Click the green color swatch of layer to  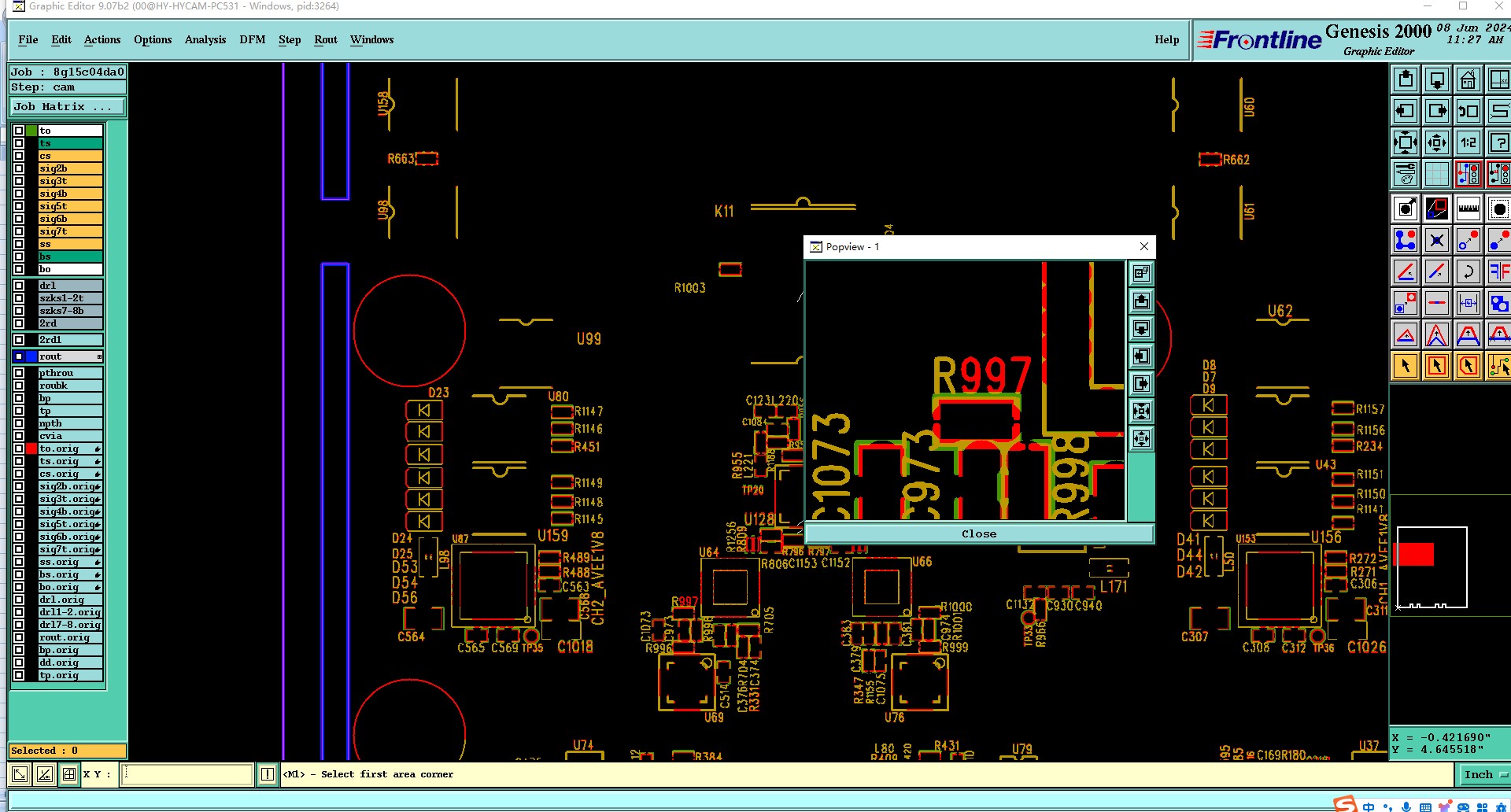[x=31, y=131]
